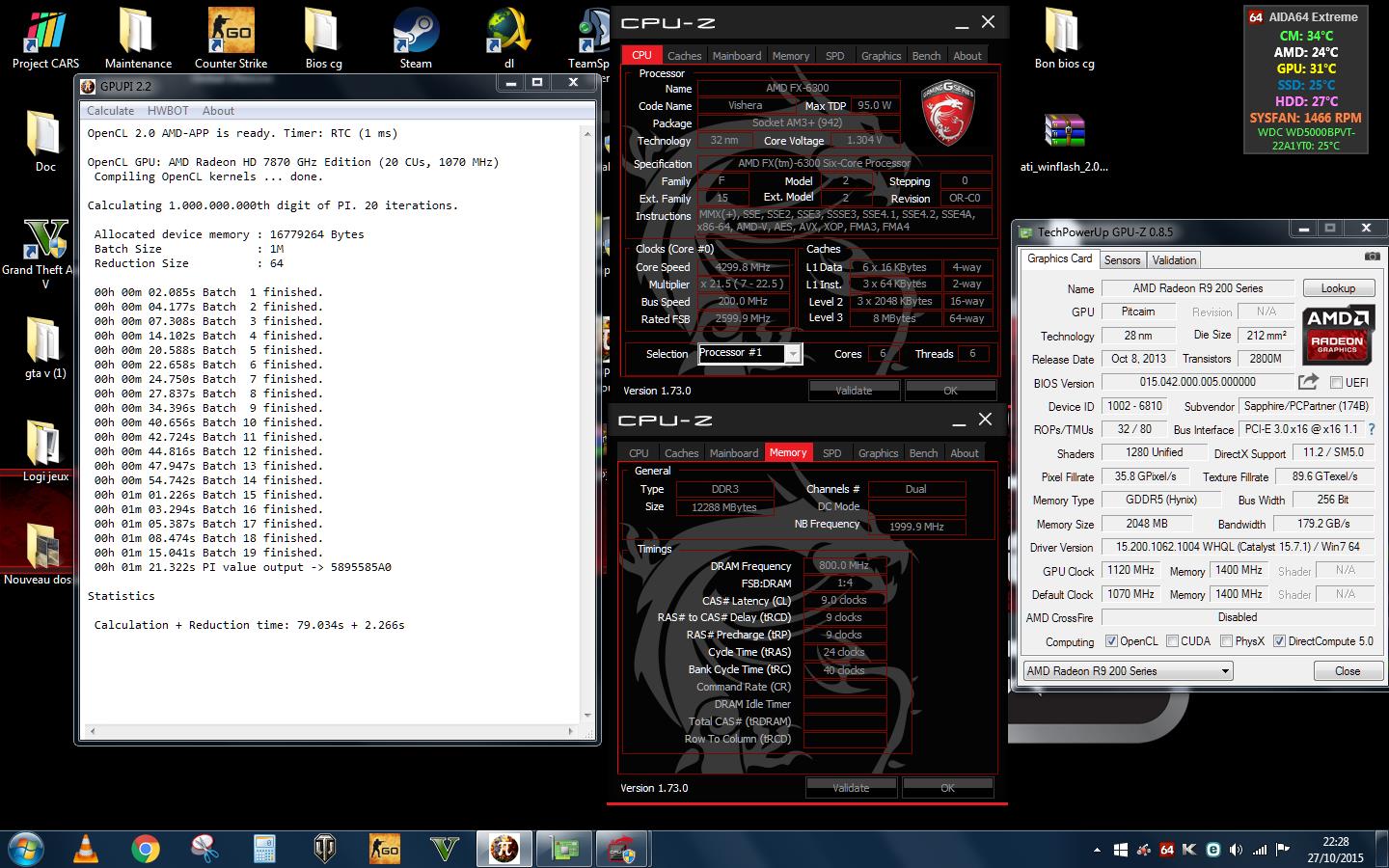Toggle the DirectCompute 5.0 checkbox

(x=1279, y=640)
